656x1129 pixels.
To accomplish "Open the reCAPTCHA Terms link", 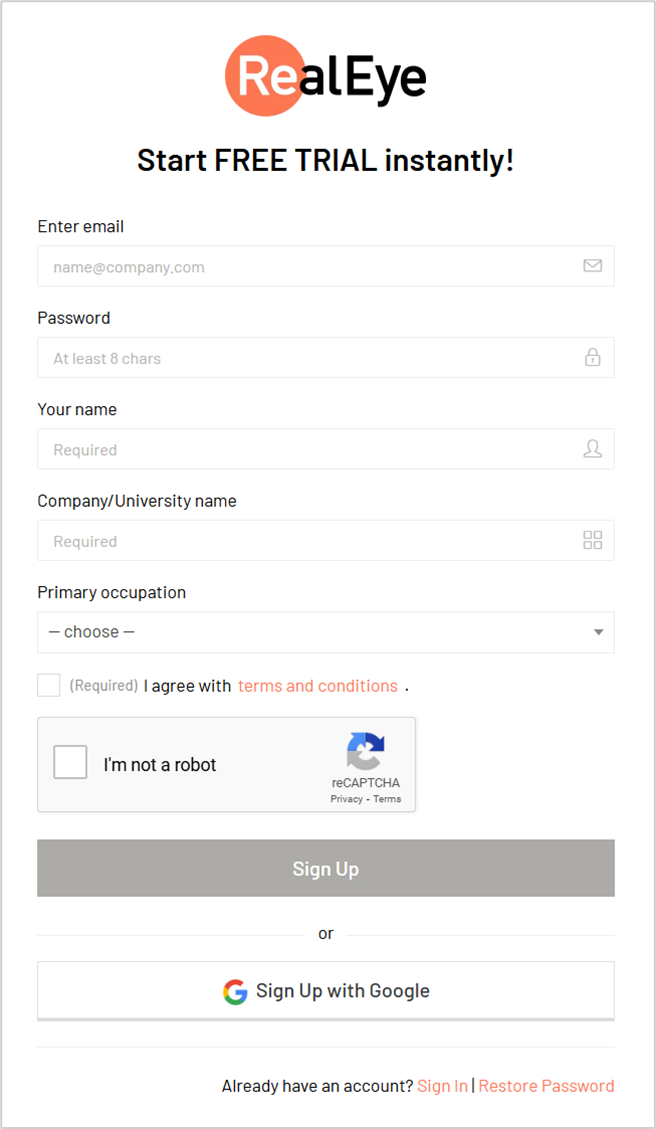I will click(387, 799).
